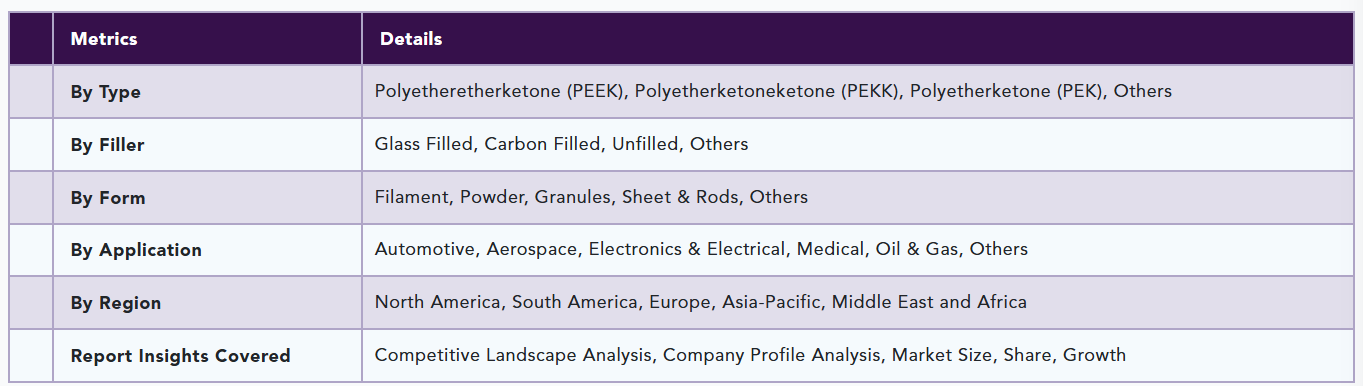Click the Electronics & Electrical text
Image resolution: width=1363 pixels, height=386 pixels.
pos(687,249)
